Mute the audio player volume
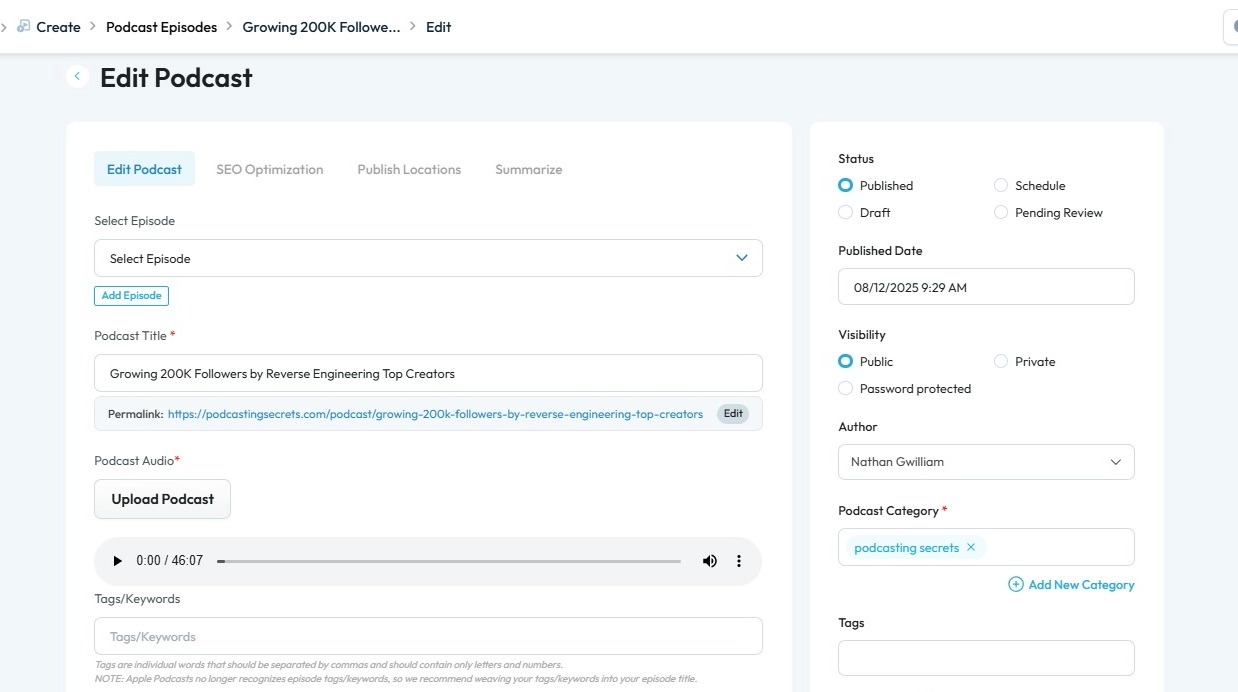1238x692 pixels. tap(710, 561)
